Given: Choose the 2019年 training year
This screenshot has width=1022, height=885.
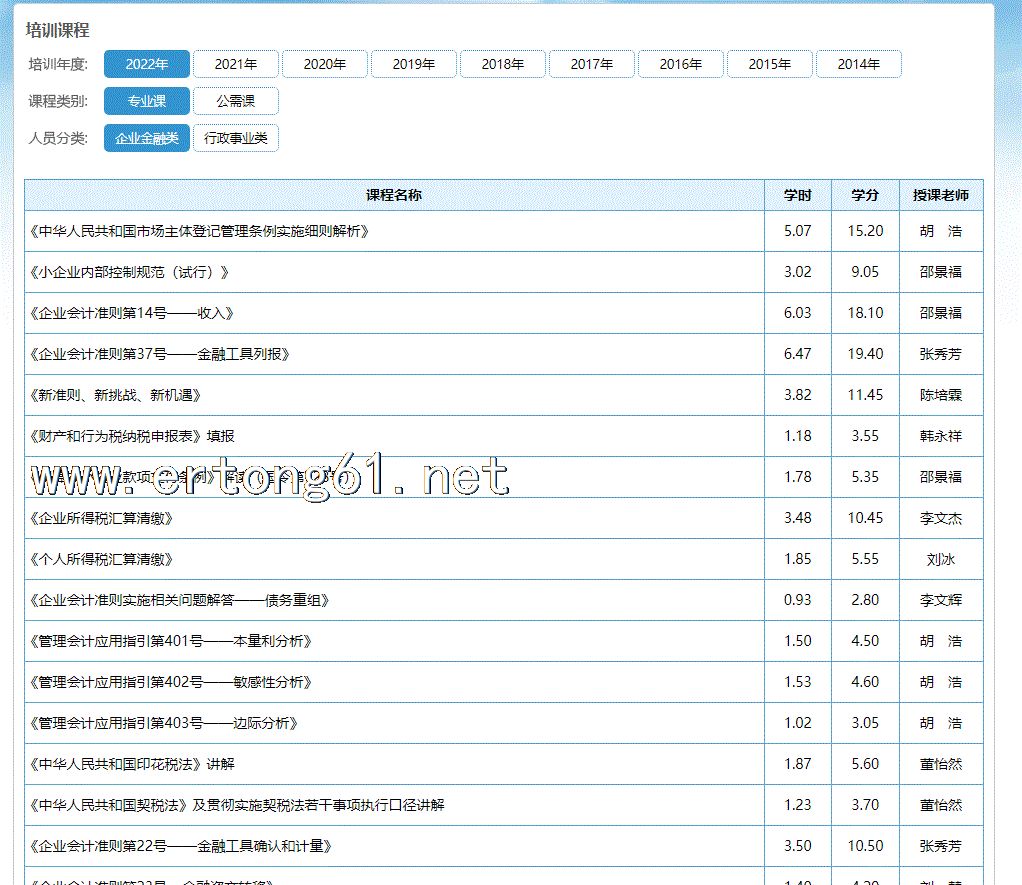Looking at the screenshot, I should (x=413, y=64).
